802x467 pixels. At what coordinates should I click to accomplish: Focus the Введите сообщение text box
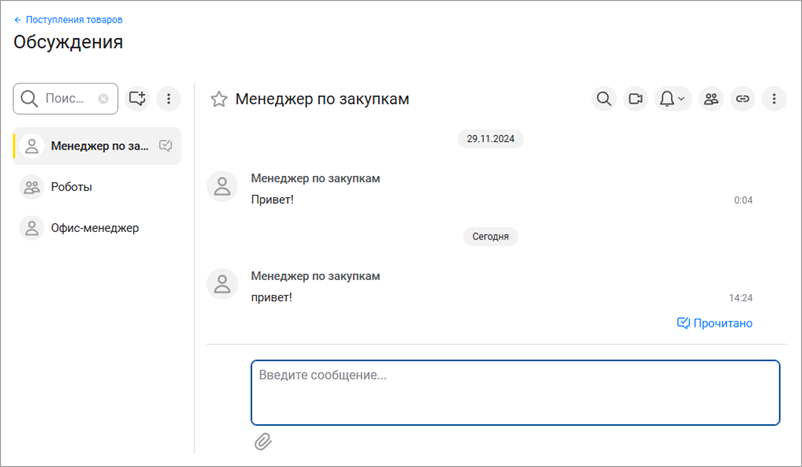514,392
